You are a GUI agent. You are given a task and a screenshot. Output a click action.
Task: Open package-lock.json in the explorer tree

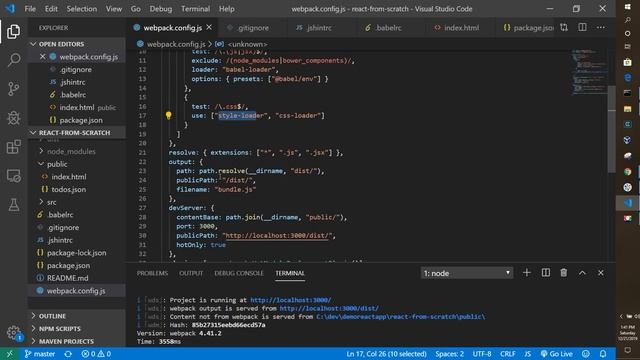click(x=77, y=253)
